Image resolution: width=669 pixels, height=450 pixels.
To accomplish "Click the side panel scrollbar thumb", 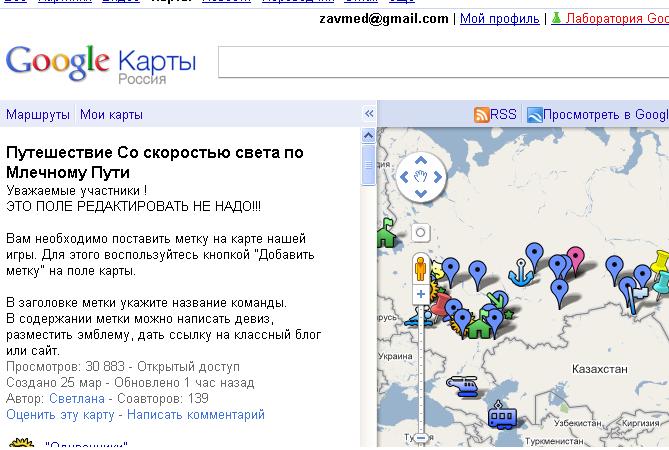I will tap(368, 165).
